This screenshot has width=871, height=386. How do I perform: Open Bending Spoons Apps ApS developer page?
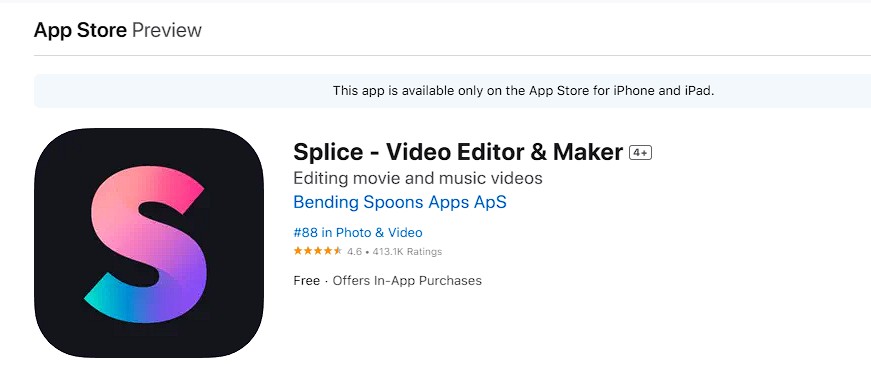click(x=400, y=202)
